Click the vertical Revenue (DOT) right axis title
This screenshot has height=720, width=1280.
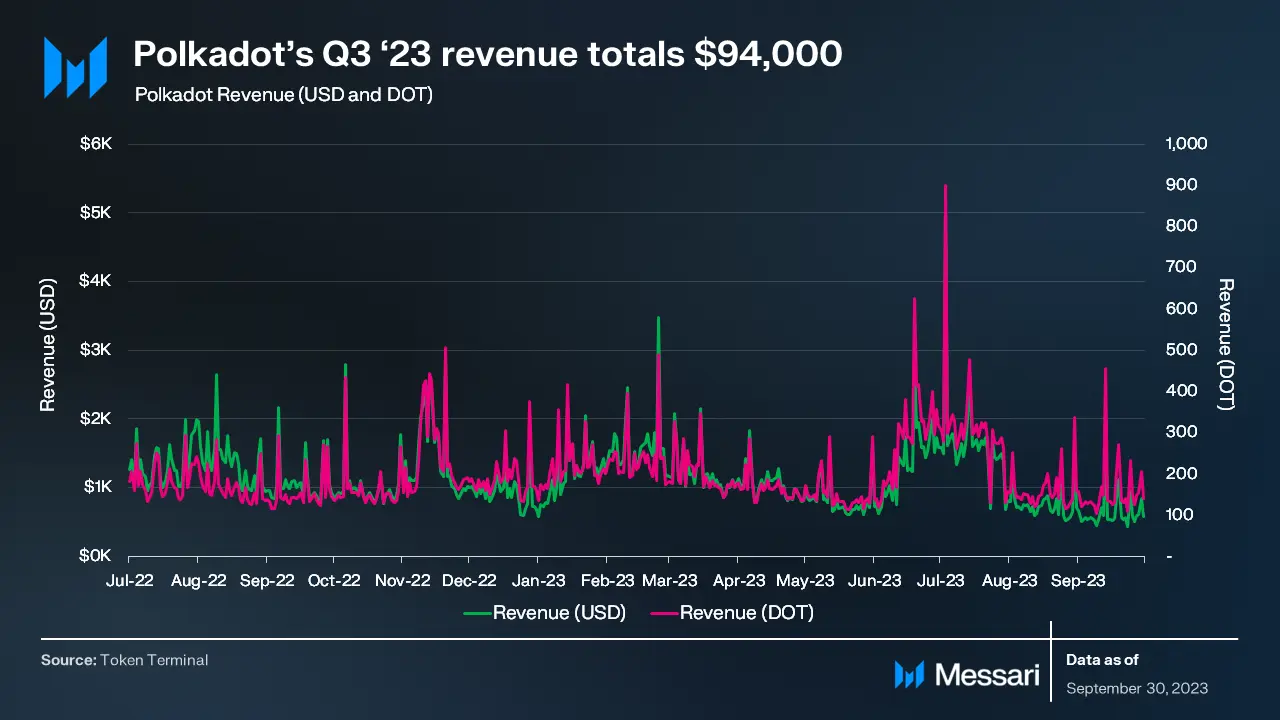click(x=1226, y=344)
